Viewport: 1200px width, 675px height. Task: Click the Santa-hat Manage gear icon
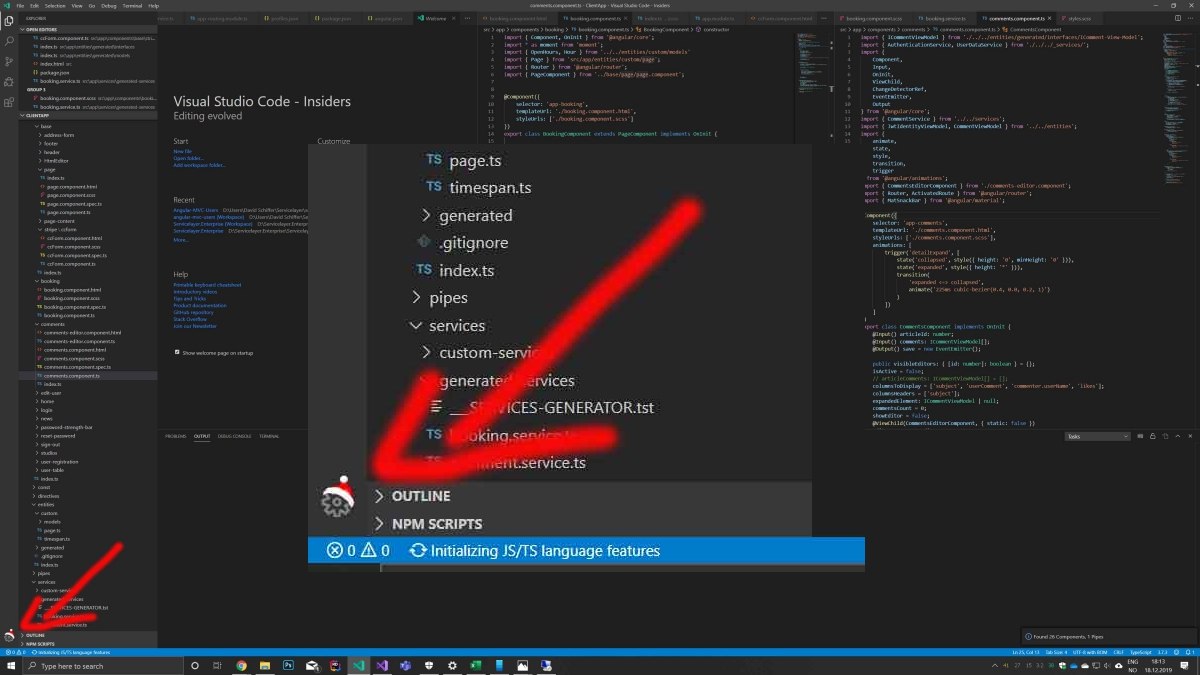[9, 634]
